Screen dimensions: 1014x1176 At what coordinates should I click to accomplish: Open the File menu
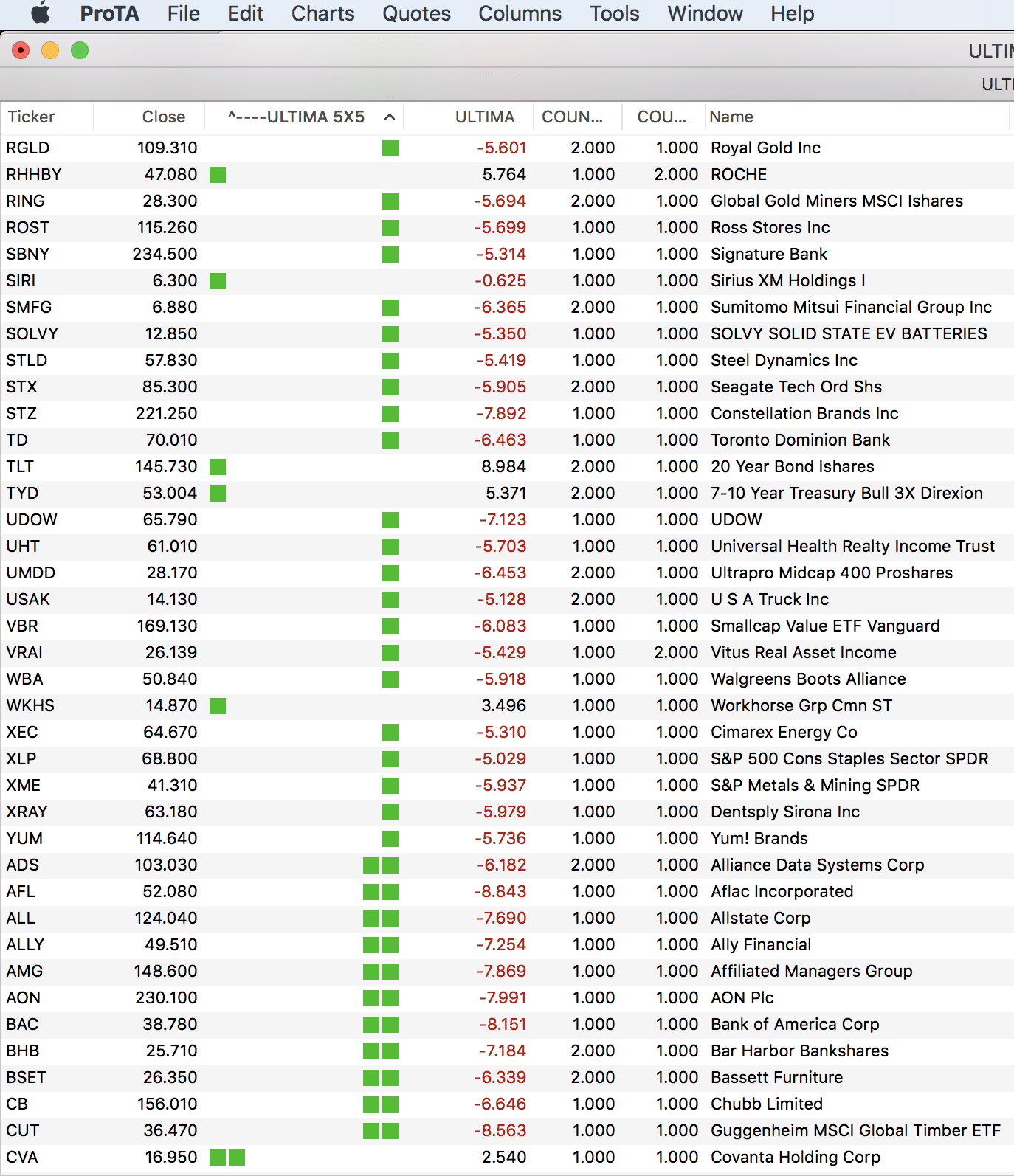point(183,13)
